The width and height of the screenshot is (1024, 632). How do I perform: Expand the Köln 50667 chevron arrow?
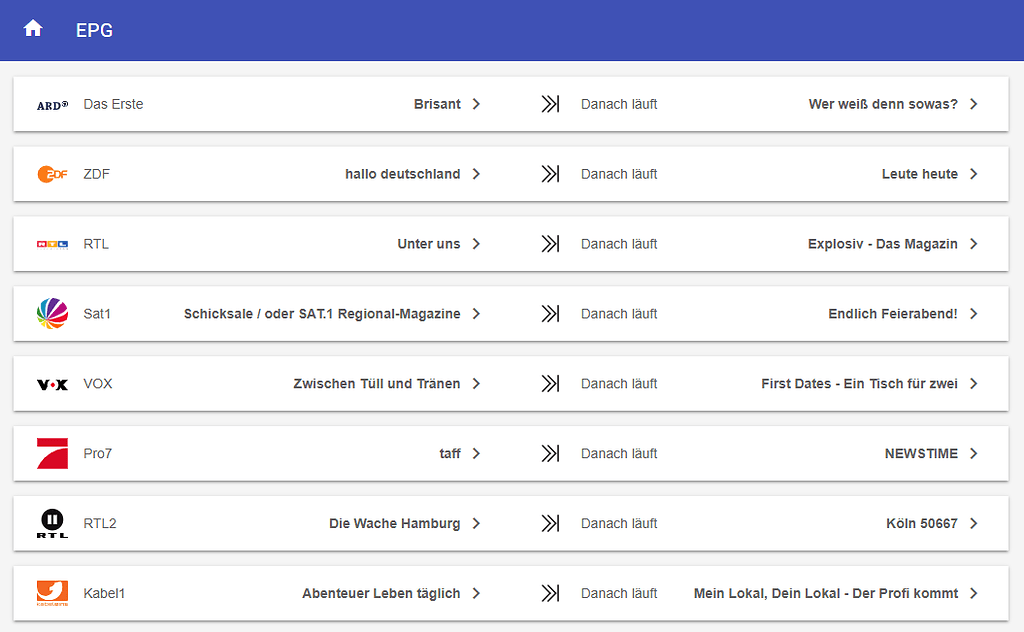974,523
